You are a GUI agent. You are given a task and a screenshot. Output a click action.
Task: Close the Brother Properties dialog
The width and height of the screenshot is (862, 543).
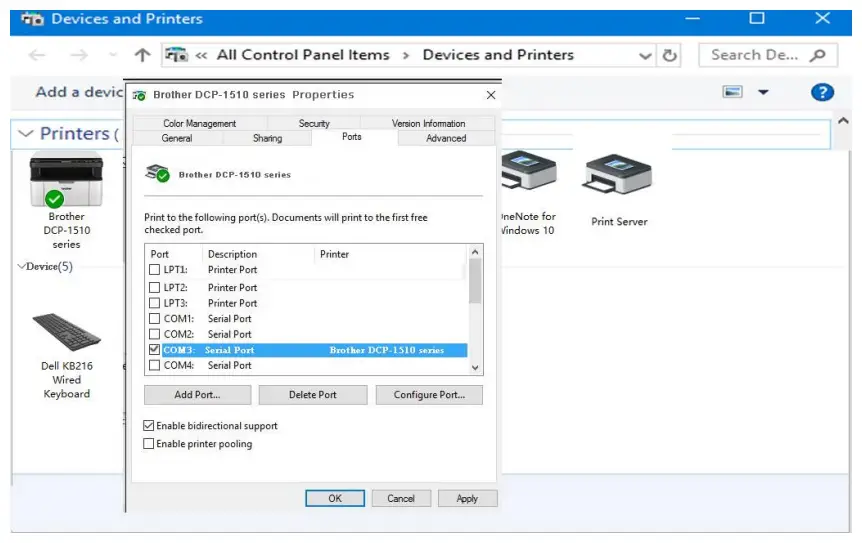pos(491,95)
